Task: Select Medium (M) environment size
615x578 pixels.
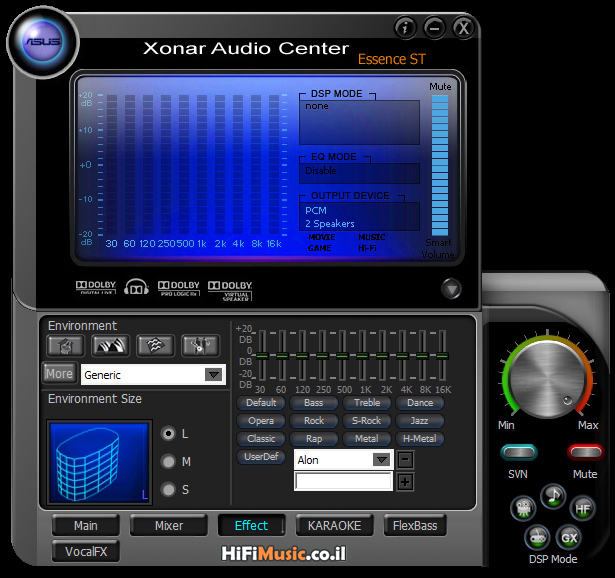Action: pyautogui.click(x=169, y=462)
